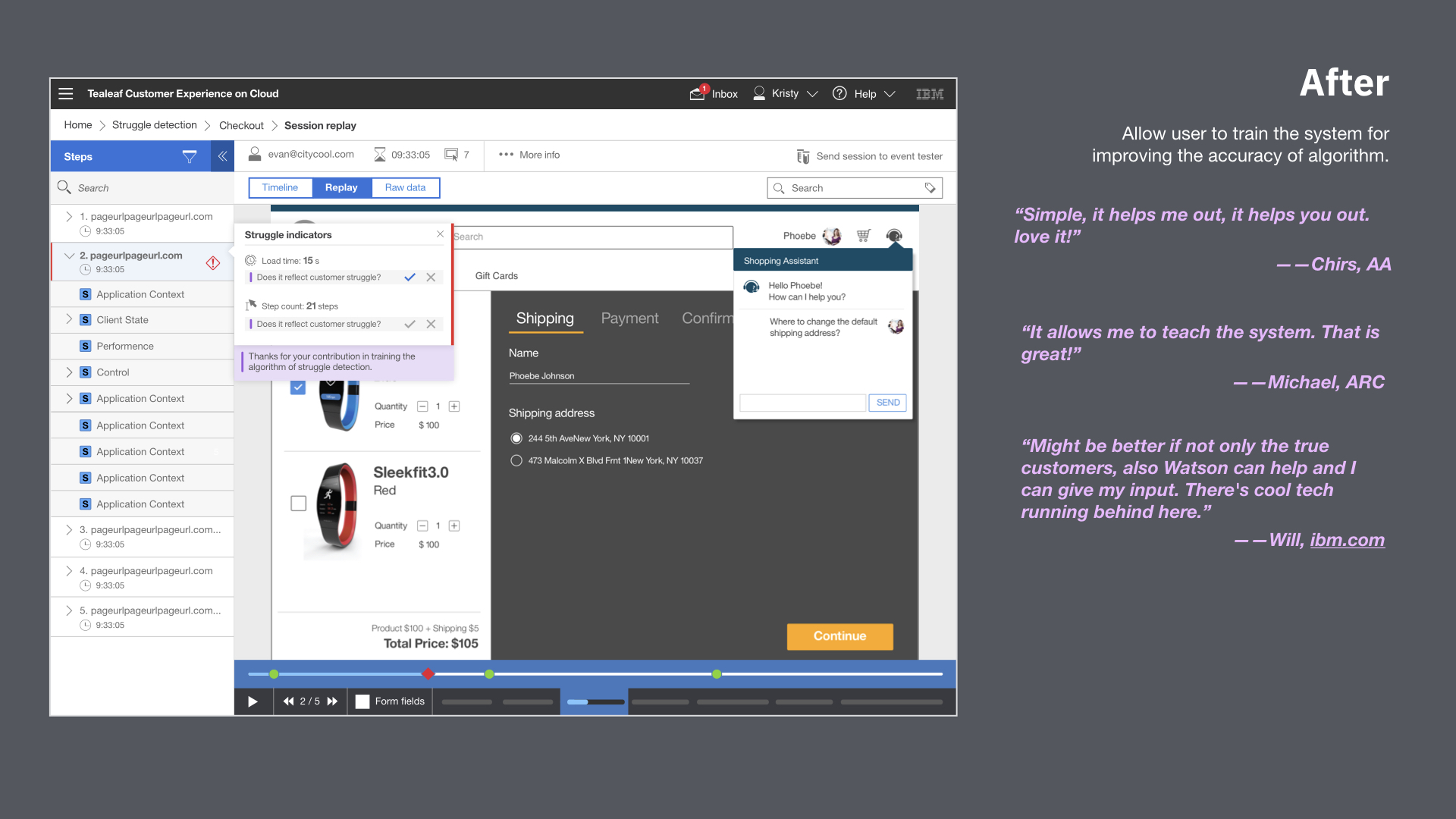Click the shopping assistant headset icon
The width and height of the screenshot is (1456, 819).
(x=894, y=236)
